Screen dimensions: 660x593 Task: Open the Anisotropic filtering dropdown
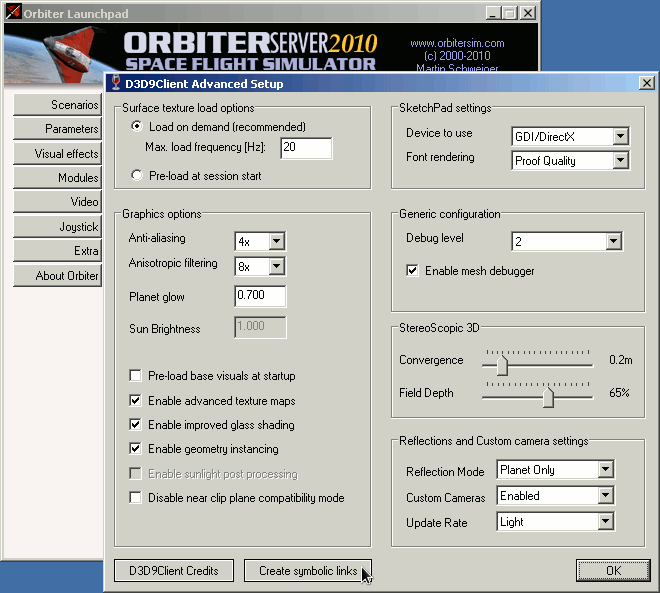(277, 266)
